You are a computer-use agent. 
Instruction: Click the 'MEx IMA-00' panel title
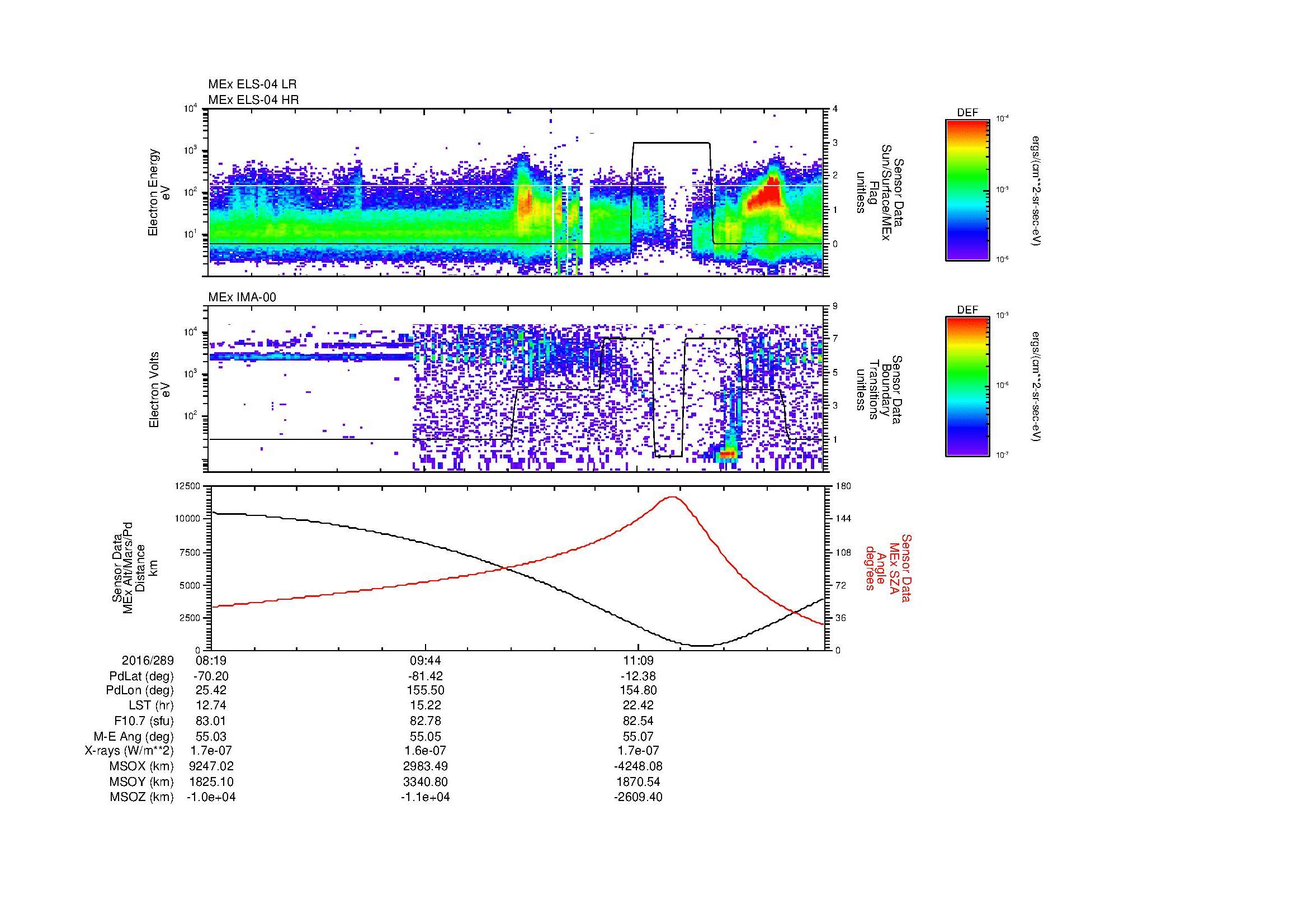point(242,297)
